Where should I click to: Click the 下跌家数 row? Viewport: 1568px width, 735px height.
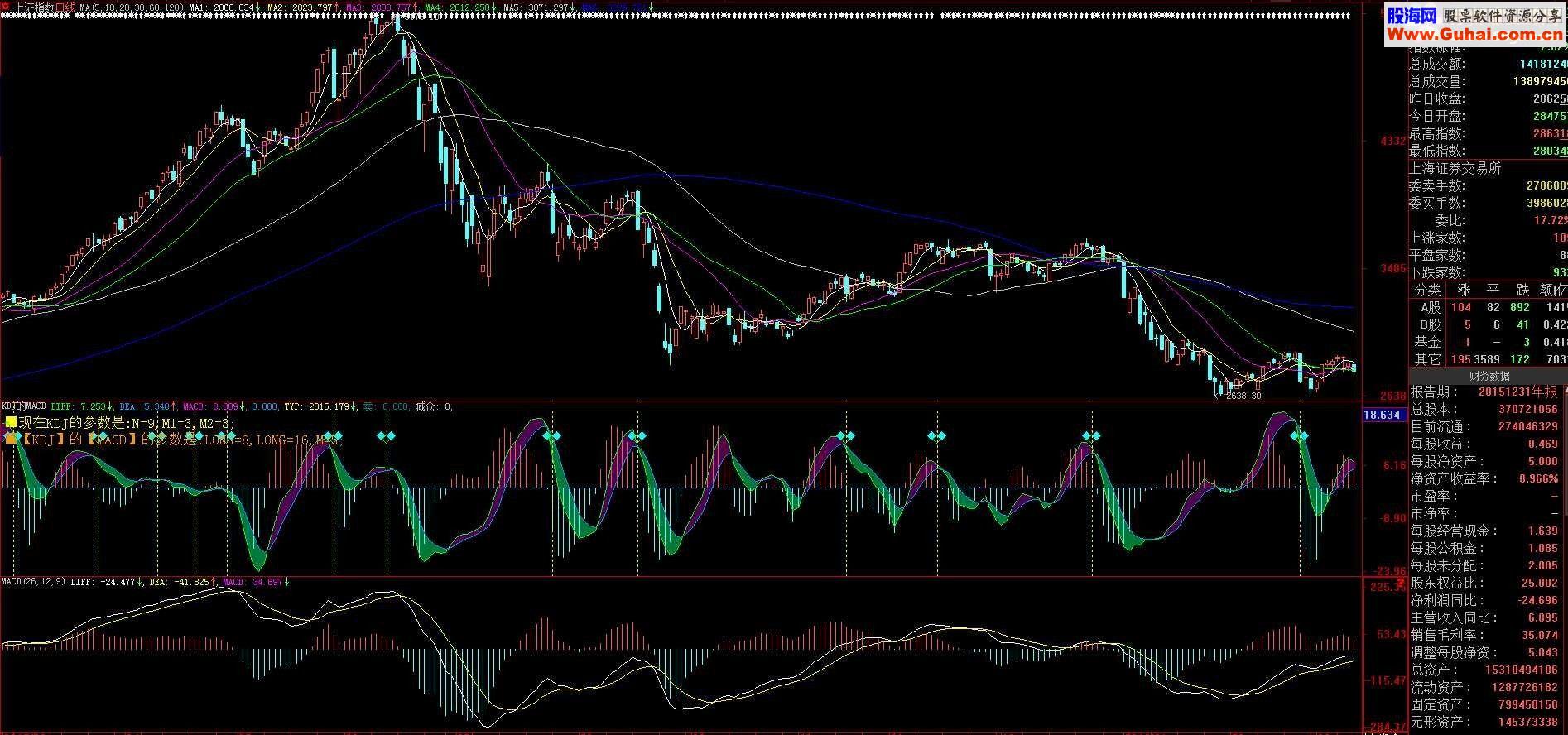[1489, 272]
